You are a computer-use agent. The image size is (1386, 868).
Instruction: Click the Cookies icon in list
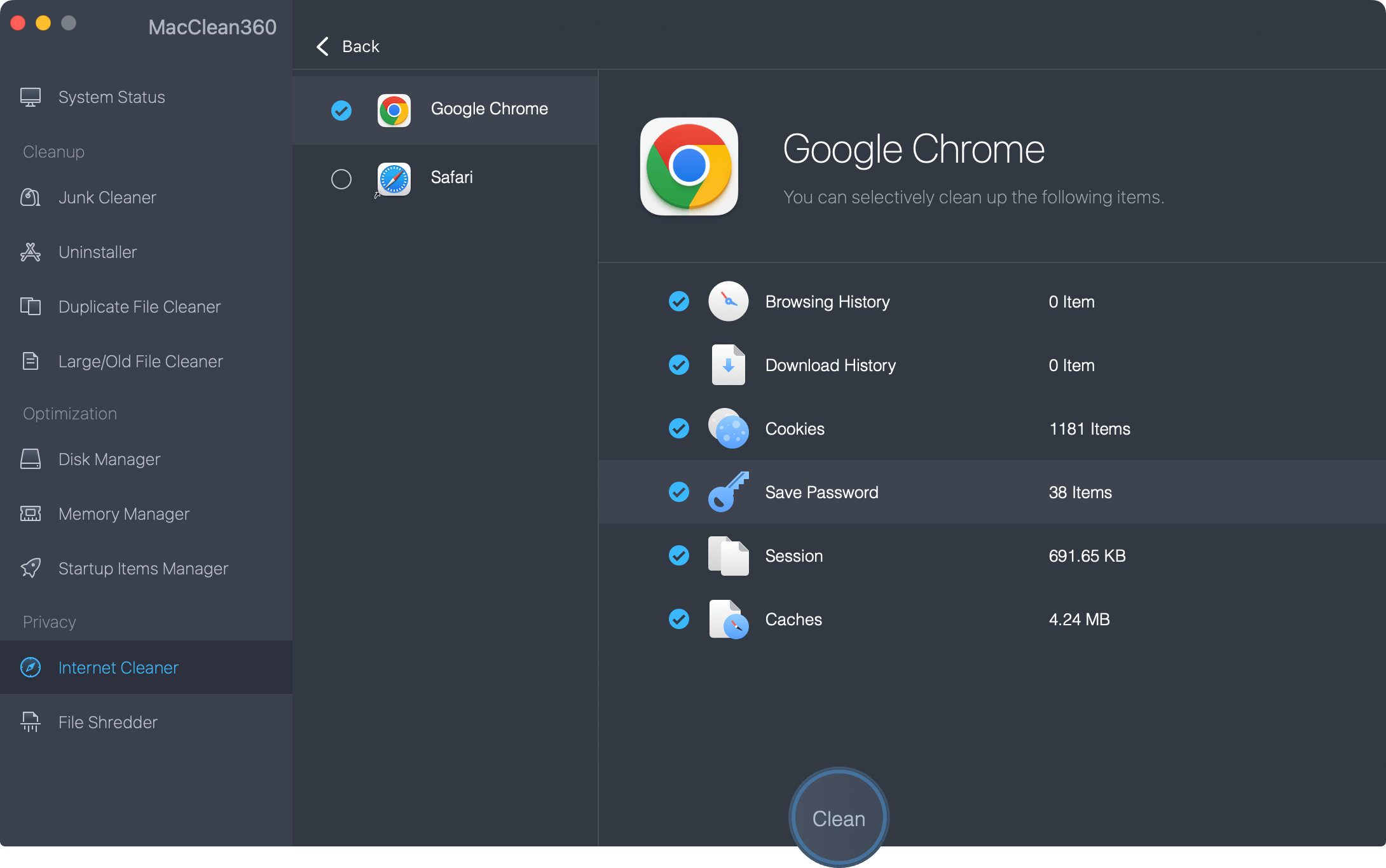728,428
